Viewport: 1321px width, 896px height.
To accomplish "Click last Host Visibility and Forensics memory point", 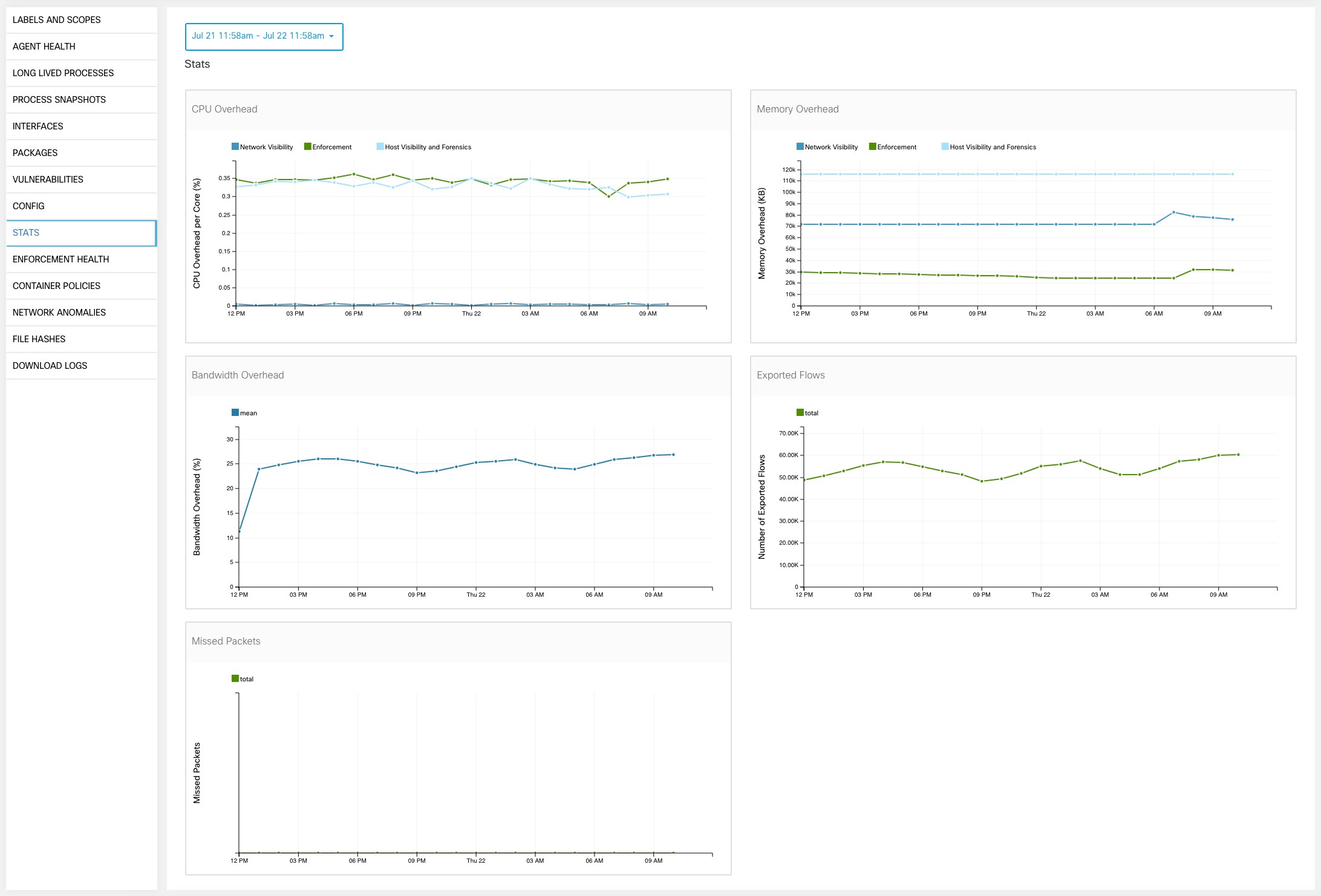I will point(1233,174).
